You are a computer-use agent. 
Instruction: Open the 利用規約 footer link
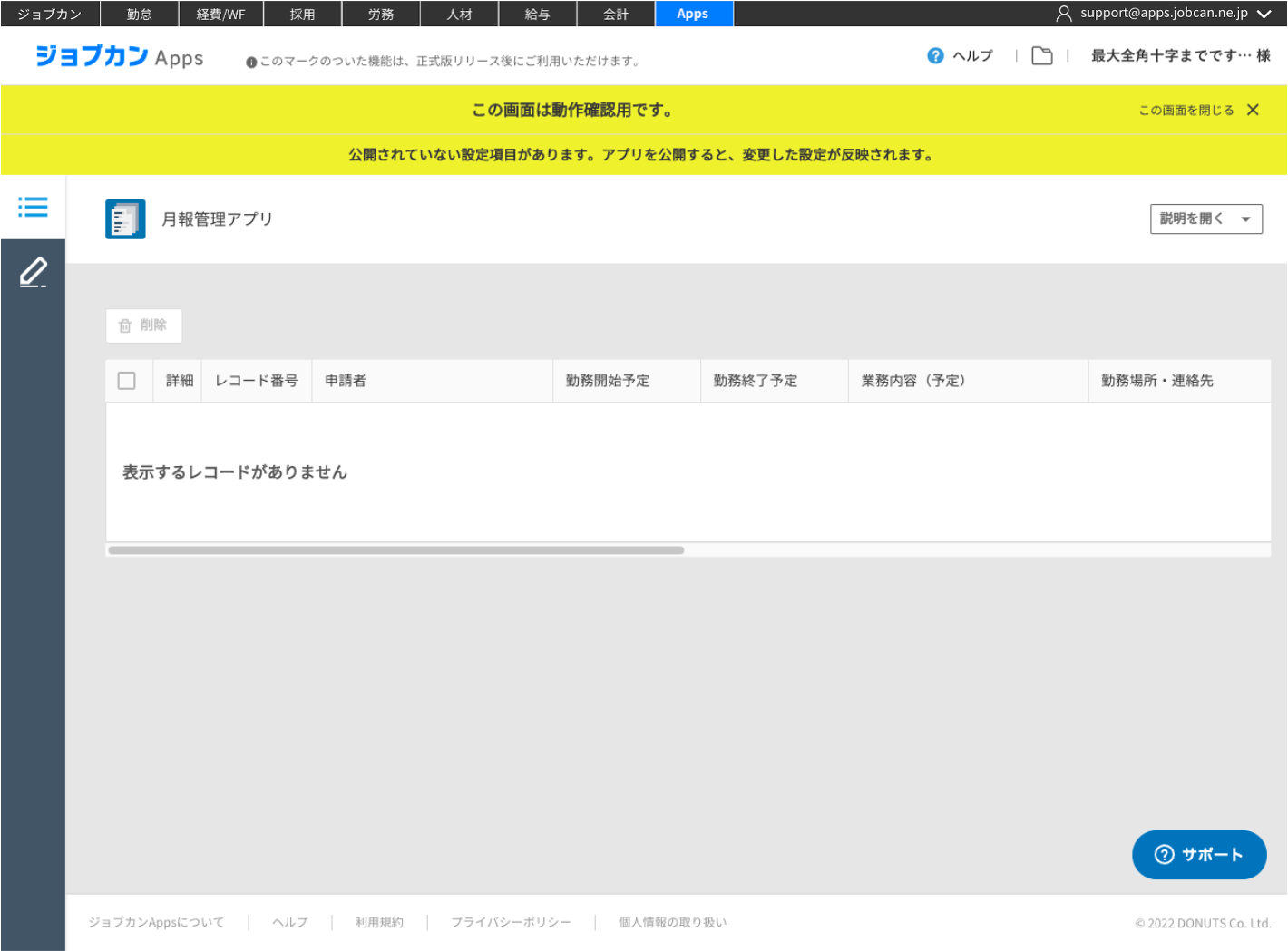click(379, 923)
